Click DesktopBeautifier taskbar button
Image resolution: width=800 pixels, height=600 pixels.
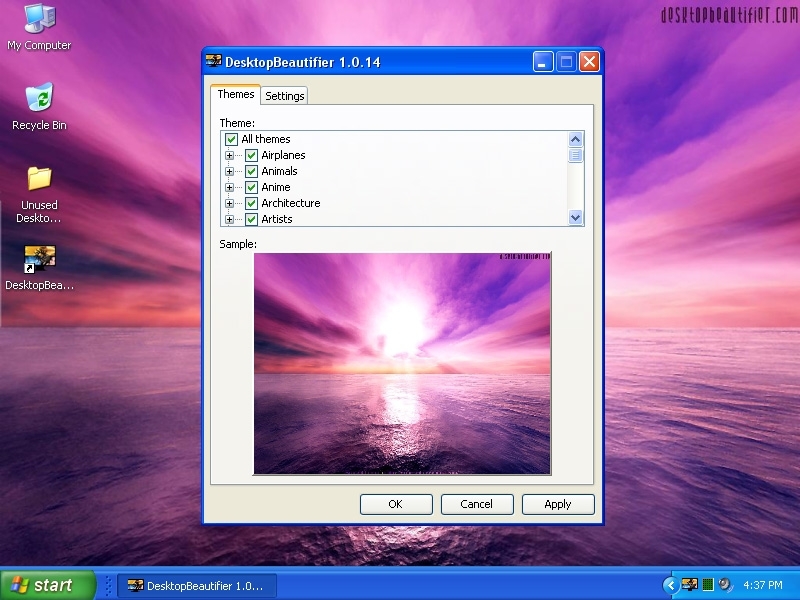pos(197,585)
